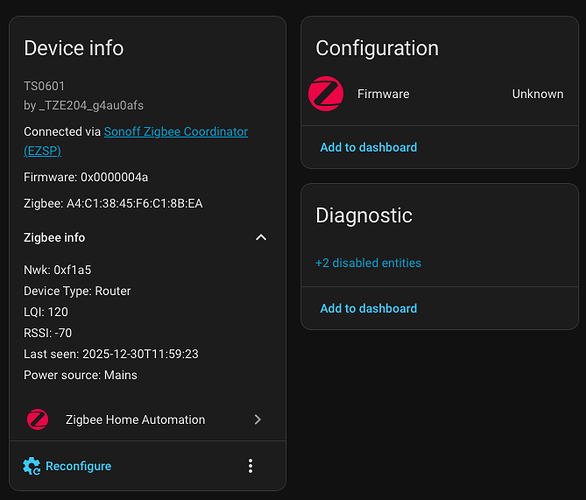The image size is (586, 500).
Task: Click the Last seen timestamp line
Action: (111, 354)
